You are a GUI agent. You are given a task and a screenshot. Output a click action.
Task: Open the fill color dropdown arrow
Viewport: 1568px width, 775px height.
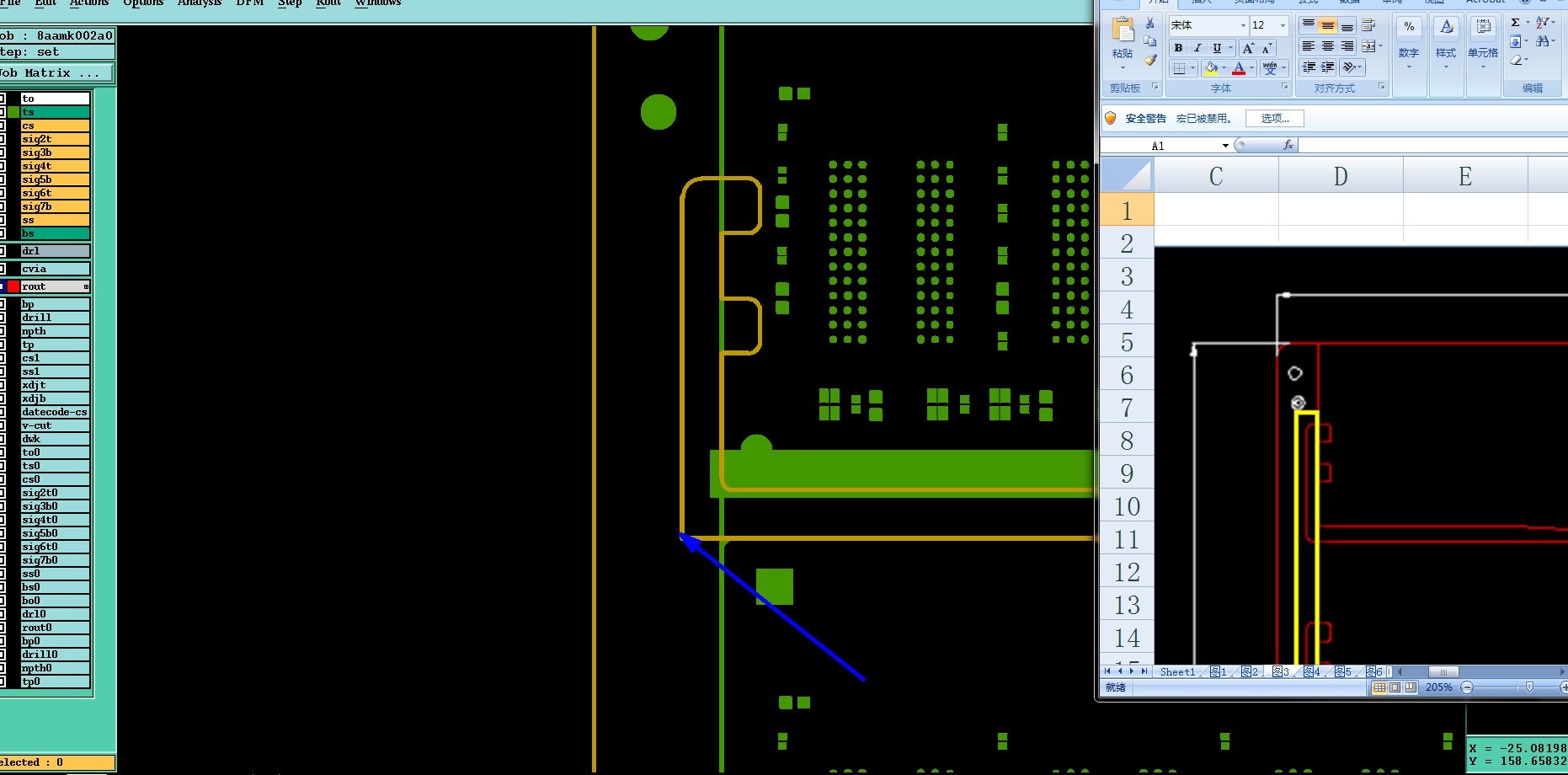[1224, 68]
